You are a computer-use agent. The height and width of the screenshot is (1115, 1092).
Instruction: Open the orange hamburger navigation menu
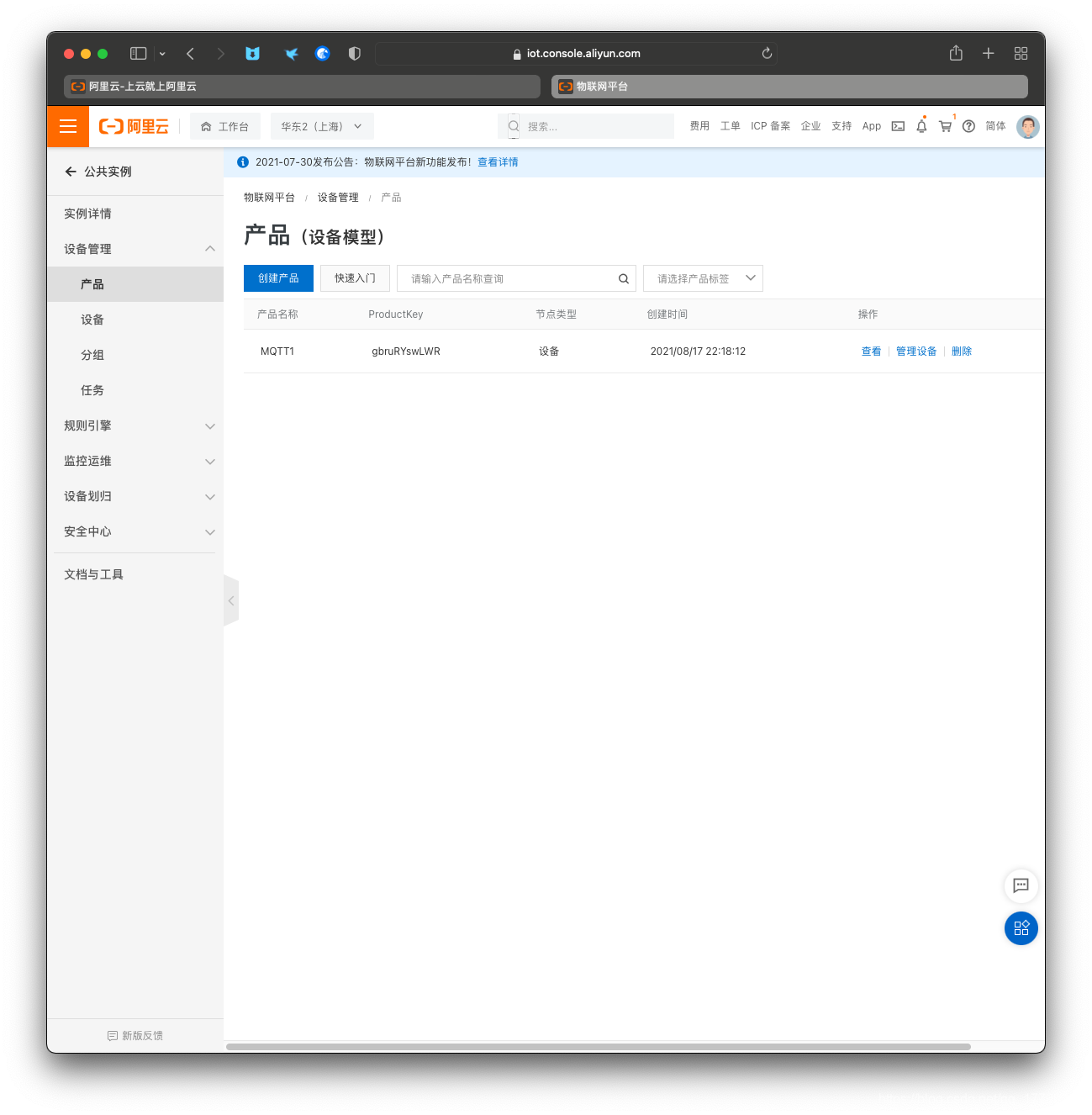pos(68,126)
